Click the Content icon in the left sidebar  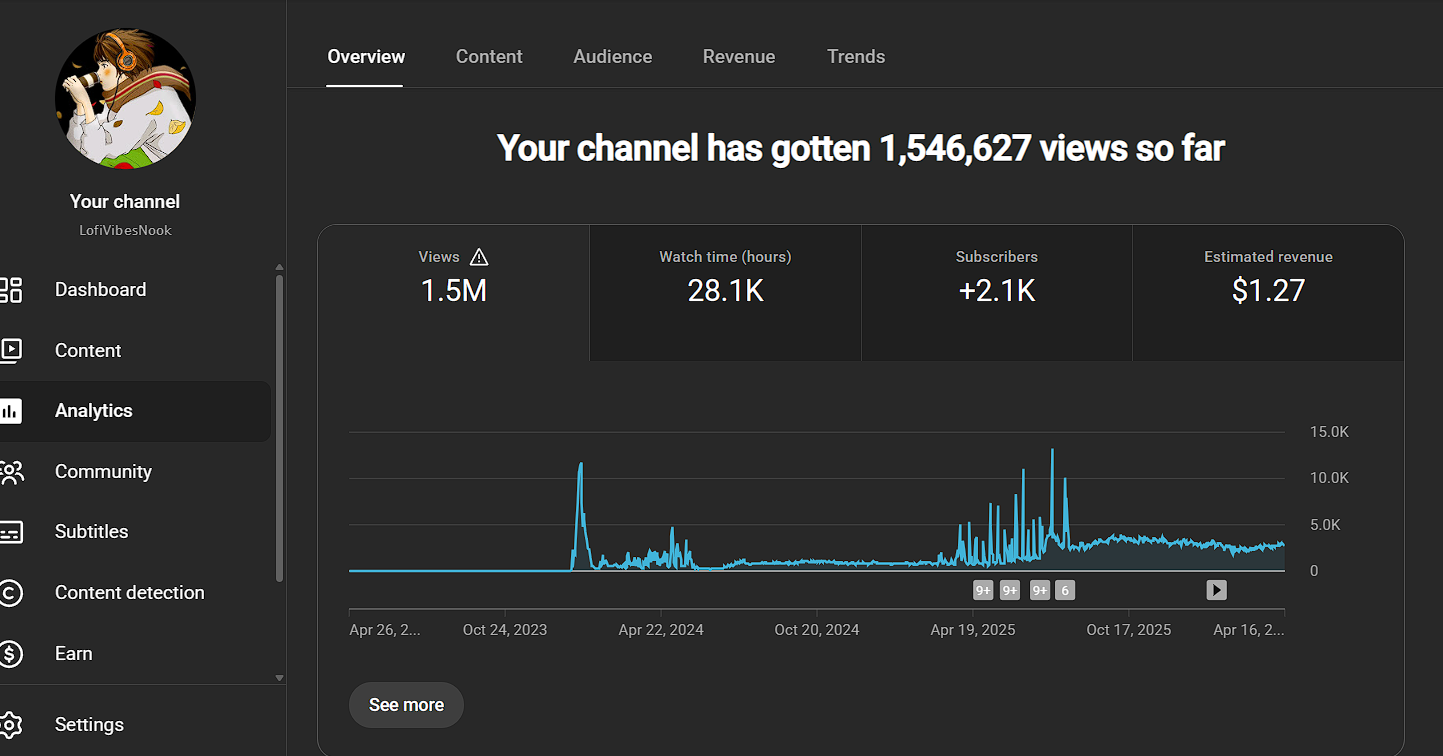pyautogui.click(x=11, y=350)
